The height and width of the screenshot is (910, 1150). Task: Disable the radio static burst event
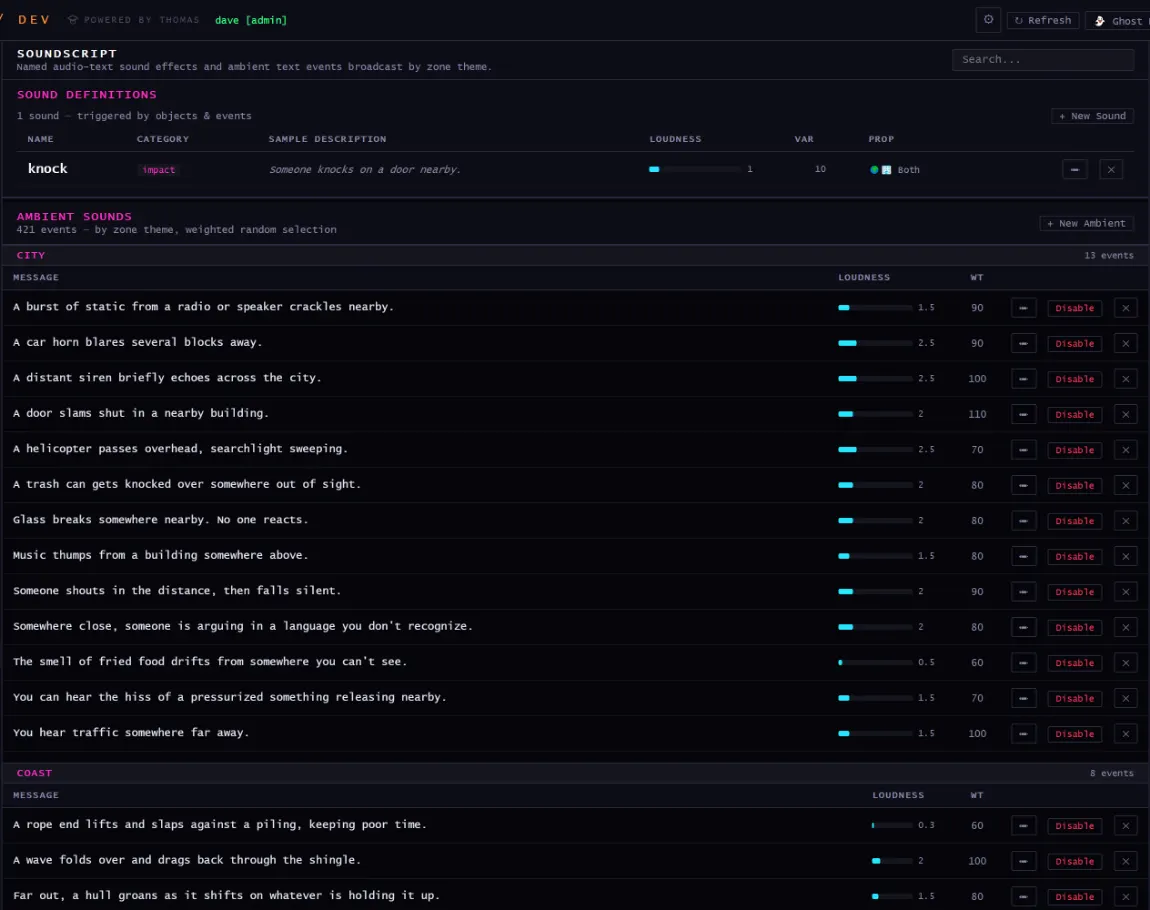(1074, 308)
